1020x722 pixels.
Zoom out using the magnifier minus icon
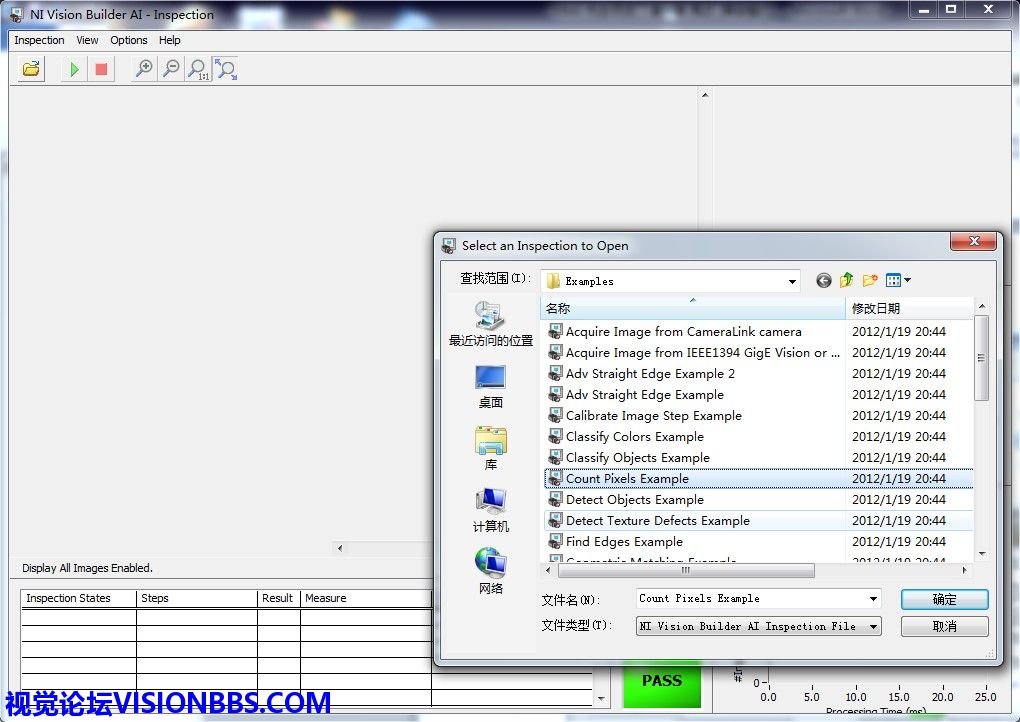tap(171, 68)
